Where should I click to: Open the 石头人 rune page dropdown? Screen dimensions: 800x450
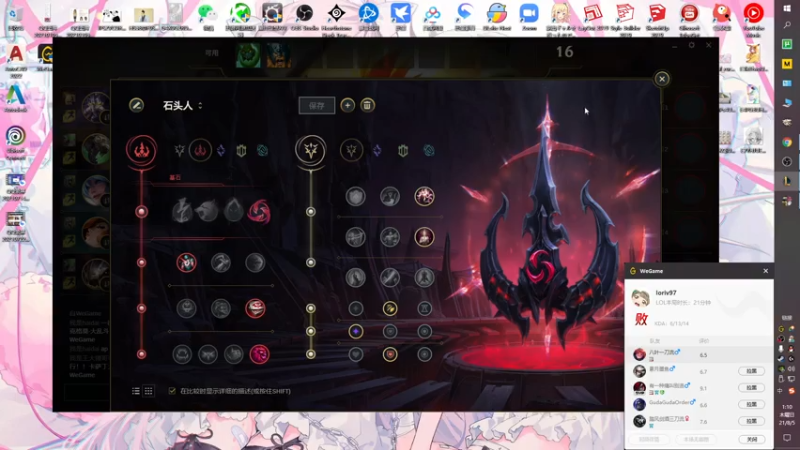[183, 106]
